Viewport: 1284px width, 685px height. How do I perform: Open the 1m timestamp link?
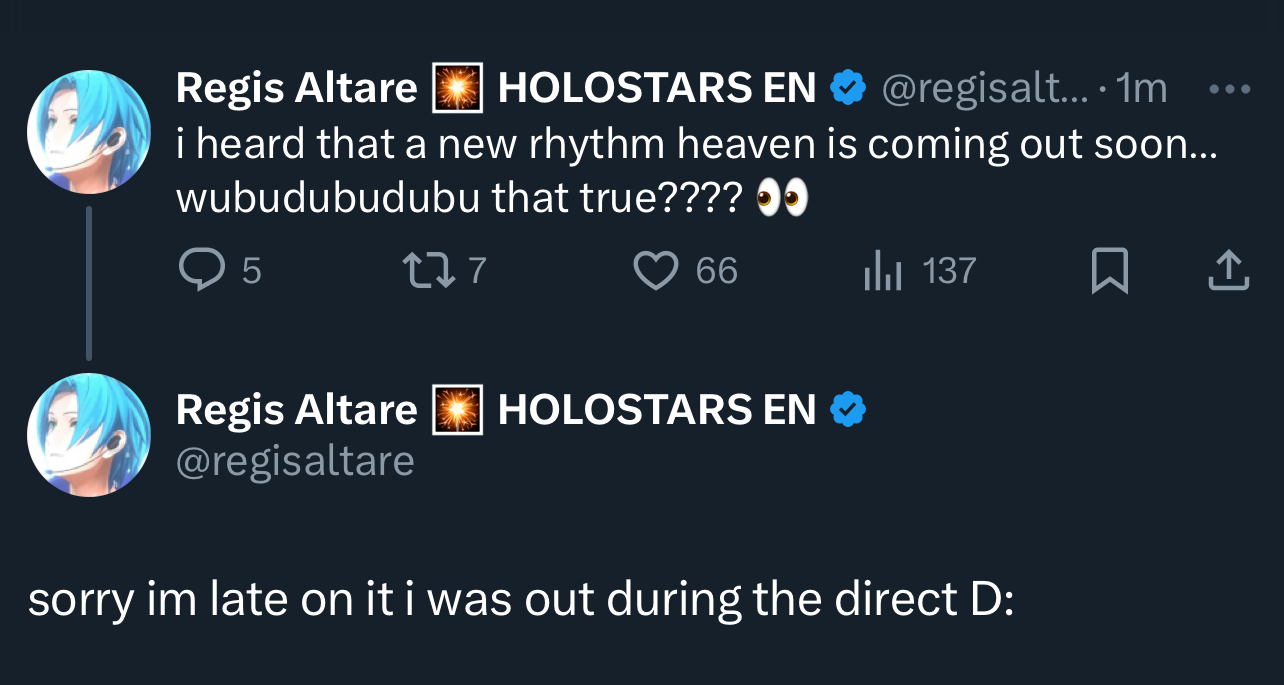(1141, 89)
